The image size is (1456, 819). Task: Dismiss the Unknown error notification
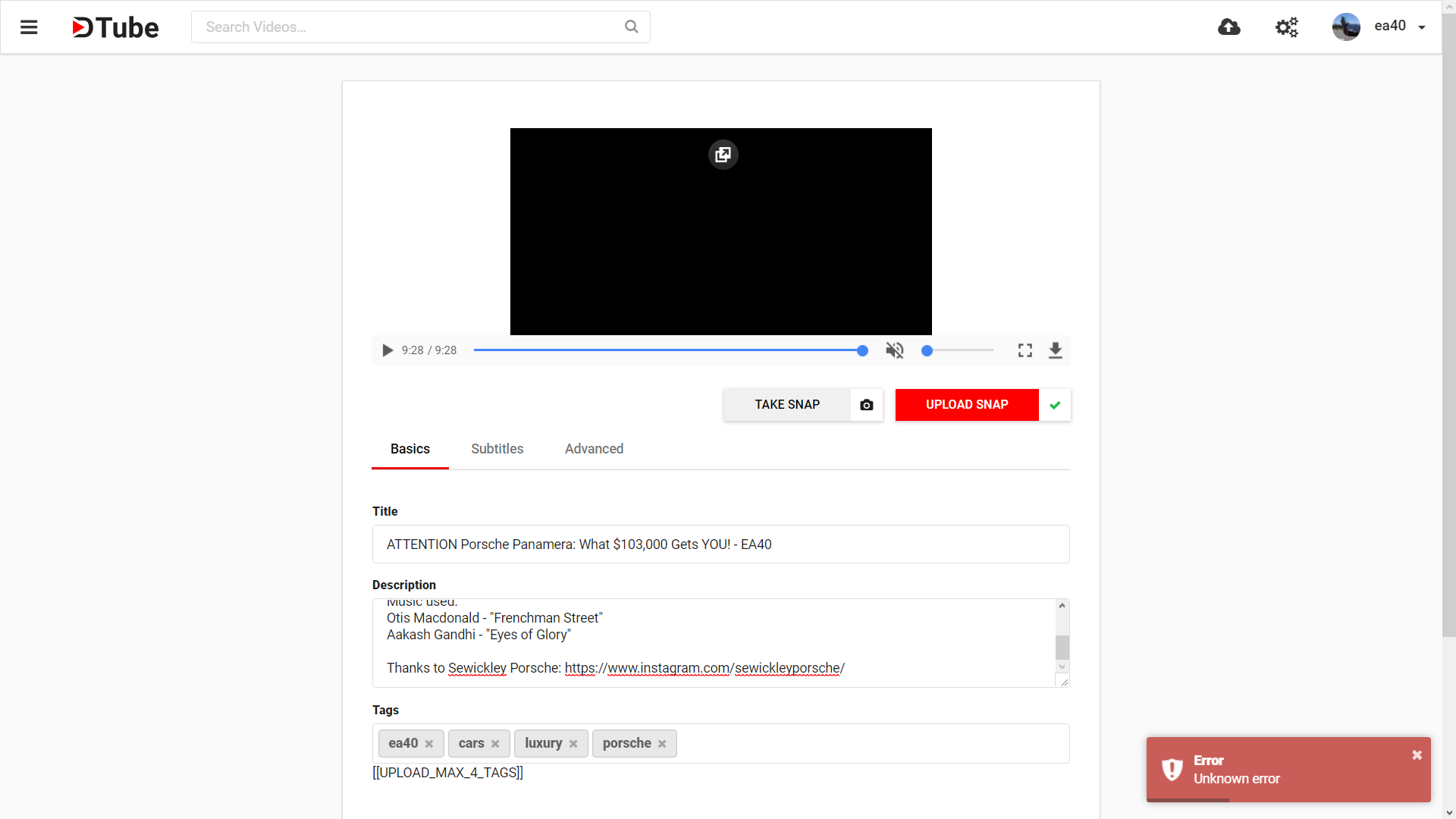coord(1417,755)
